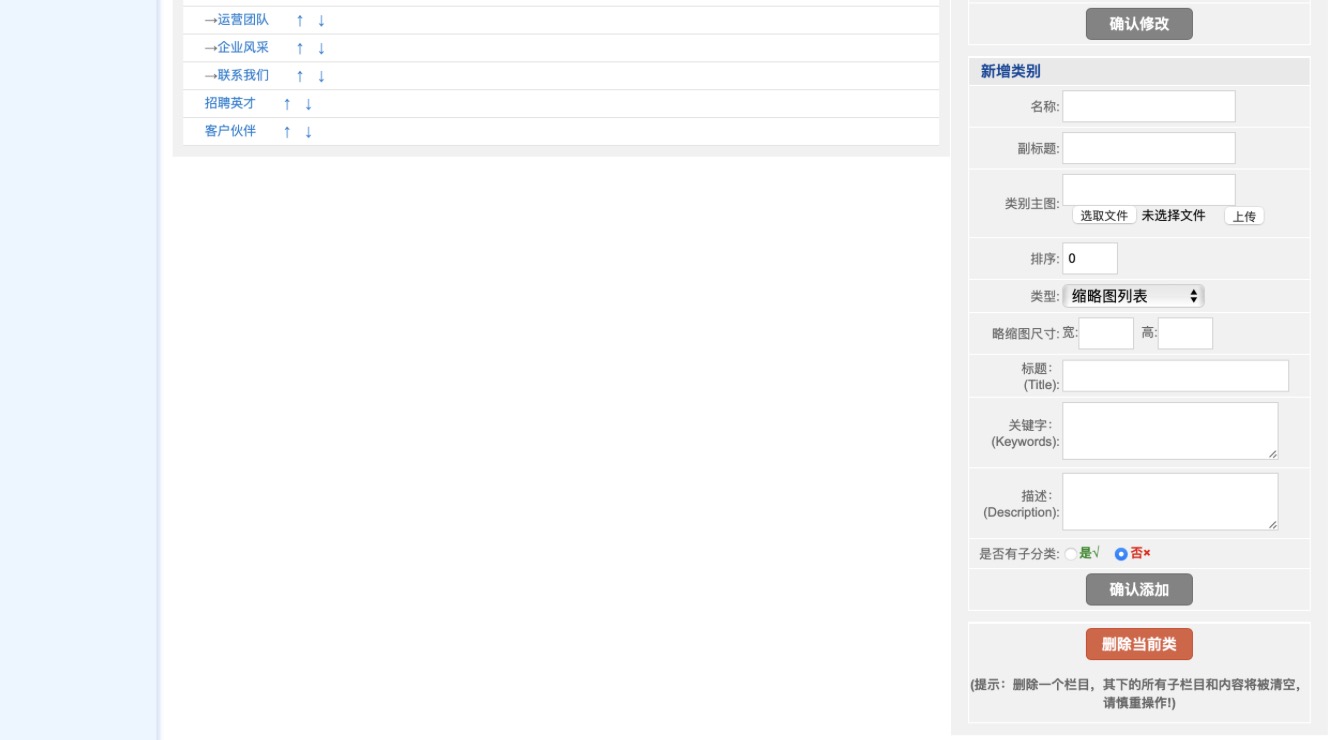
Task: Move 招聘英才 down one position
Action: pyautogui.click(x=308, y=105)
